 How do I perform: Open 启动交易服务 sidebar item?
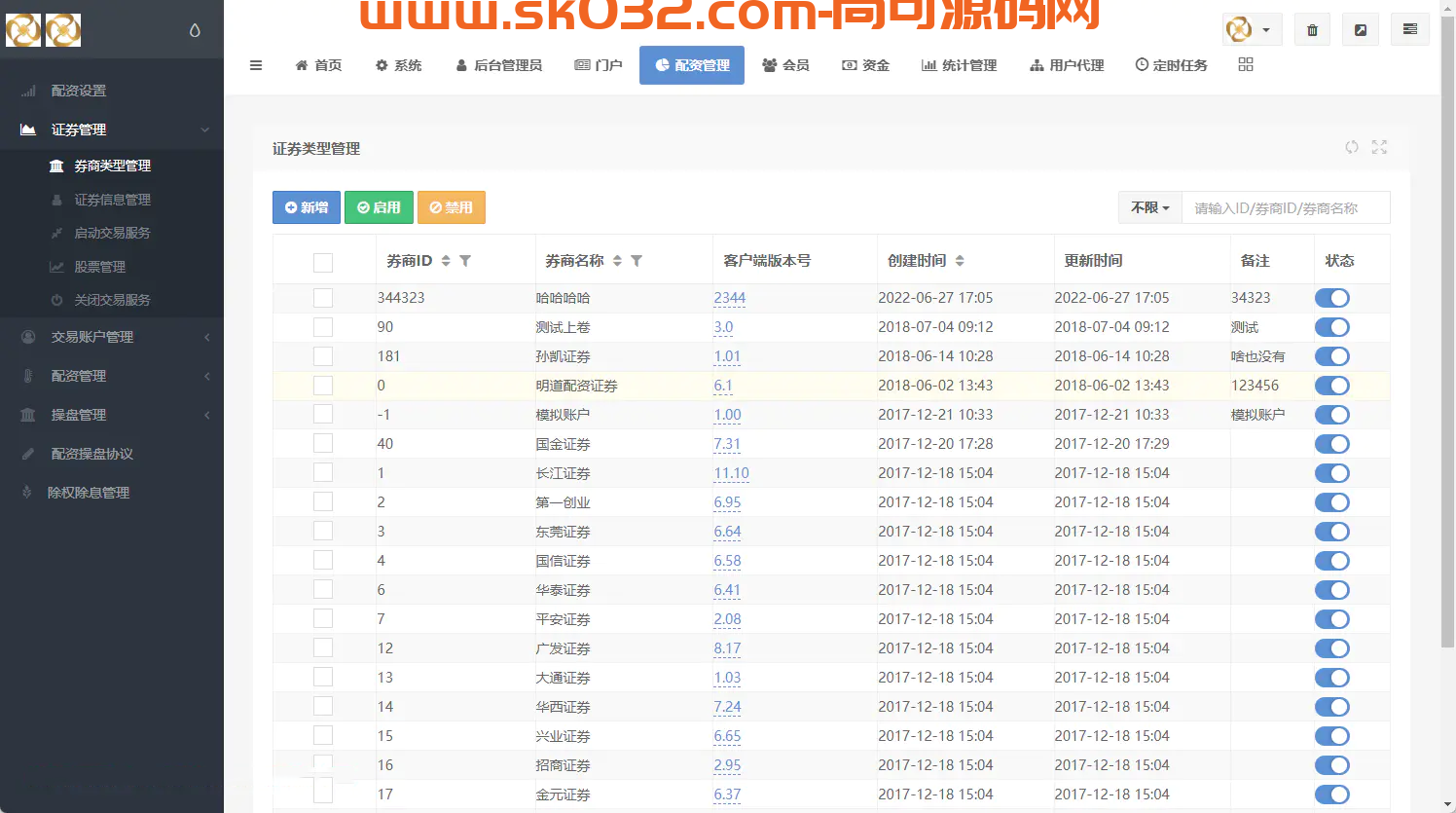tap(112, 233)
